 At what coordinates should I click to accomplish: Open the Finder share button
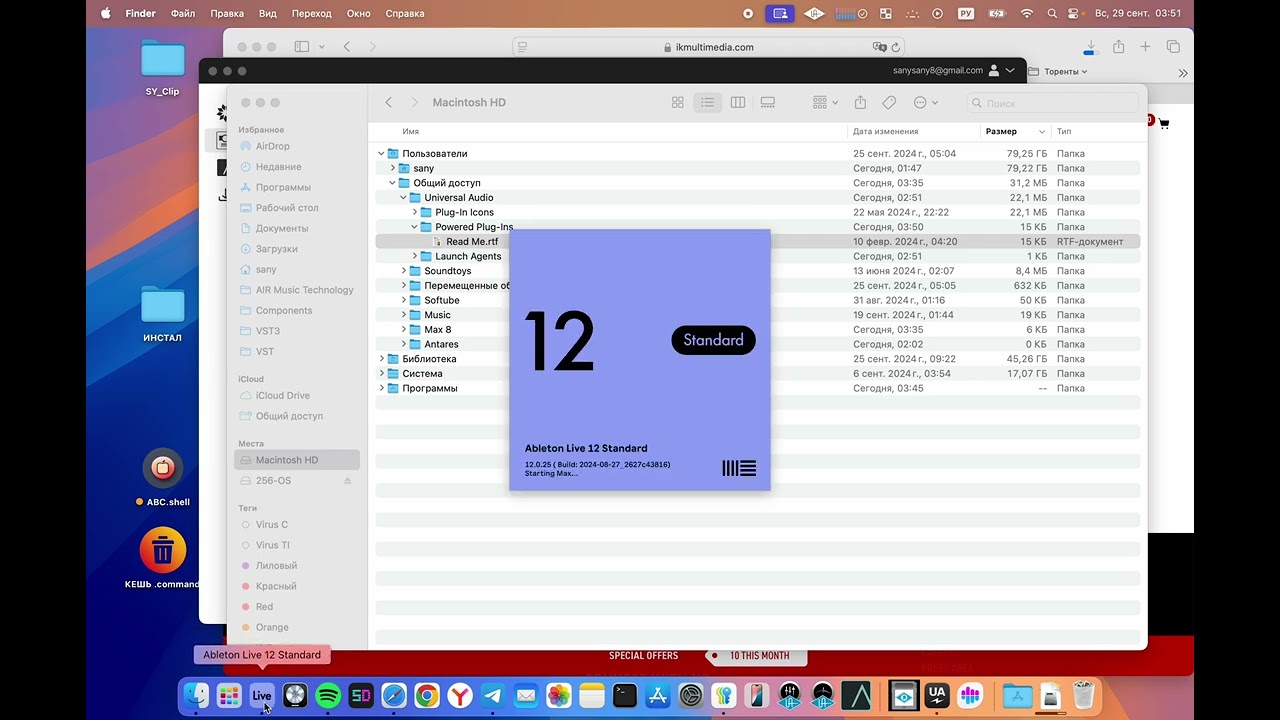pyautogui.click(x=860, y=103)
